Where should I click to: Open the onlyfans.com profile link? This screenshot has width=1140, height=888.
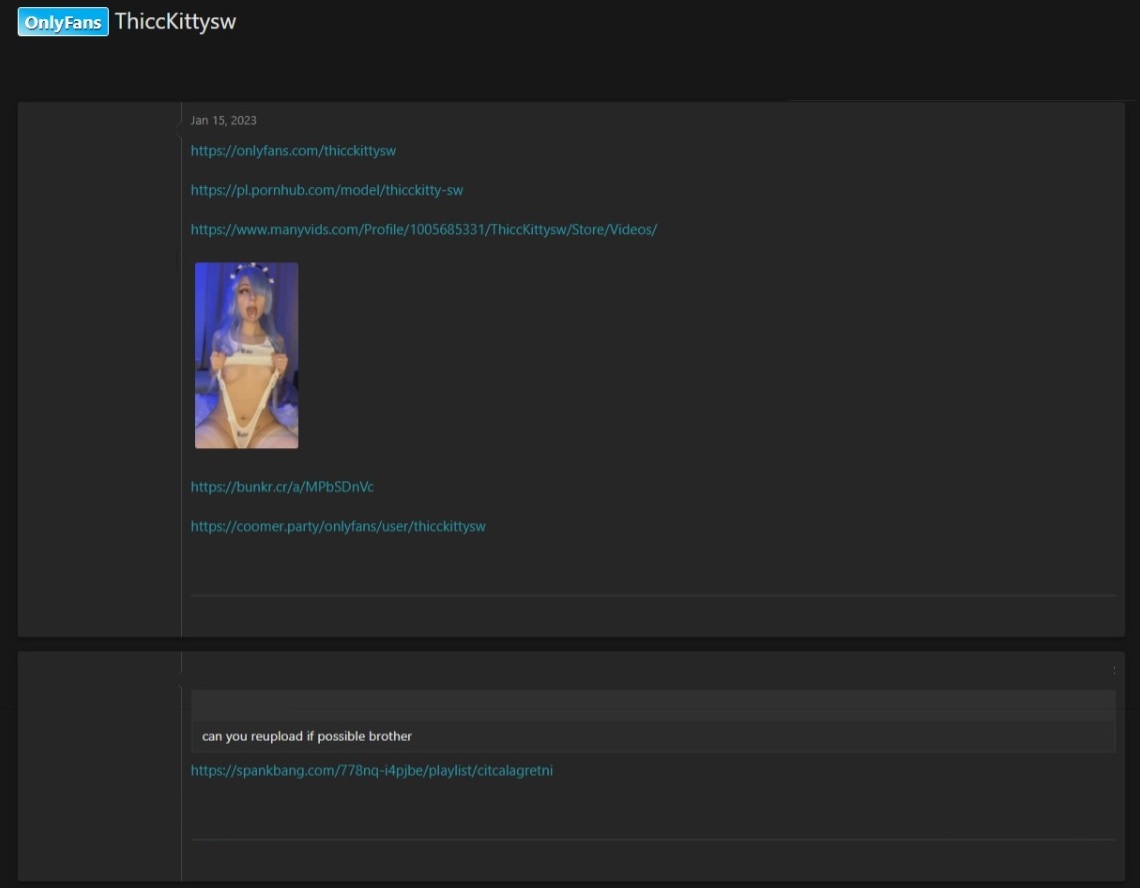click(x=293, y=151)
